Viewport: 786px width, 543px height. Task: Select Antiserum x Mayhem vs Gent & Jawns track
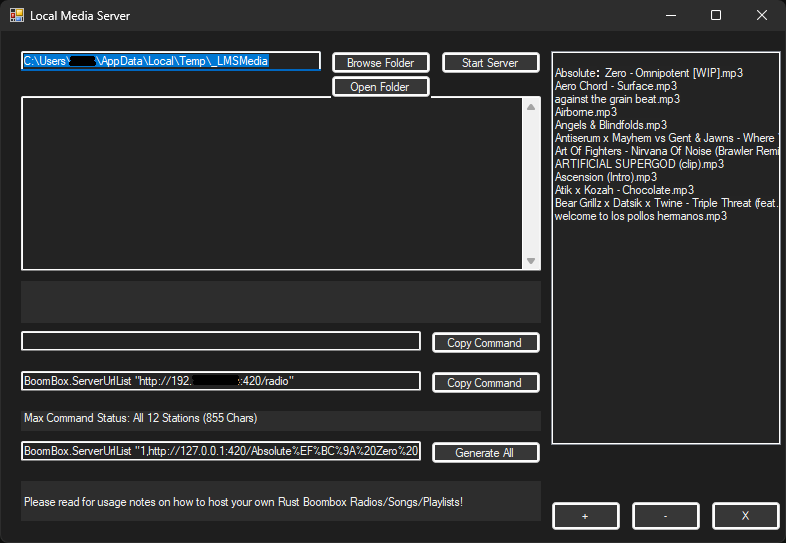pyautogui.click(x=666, y=138)
